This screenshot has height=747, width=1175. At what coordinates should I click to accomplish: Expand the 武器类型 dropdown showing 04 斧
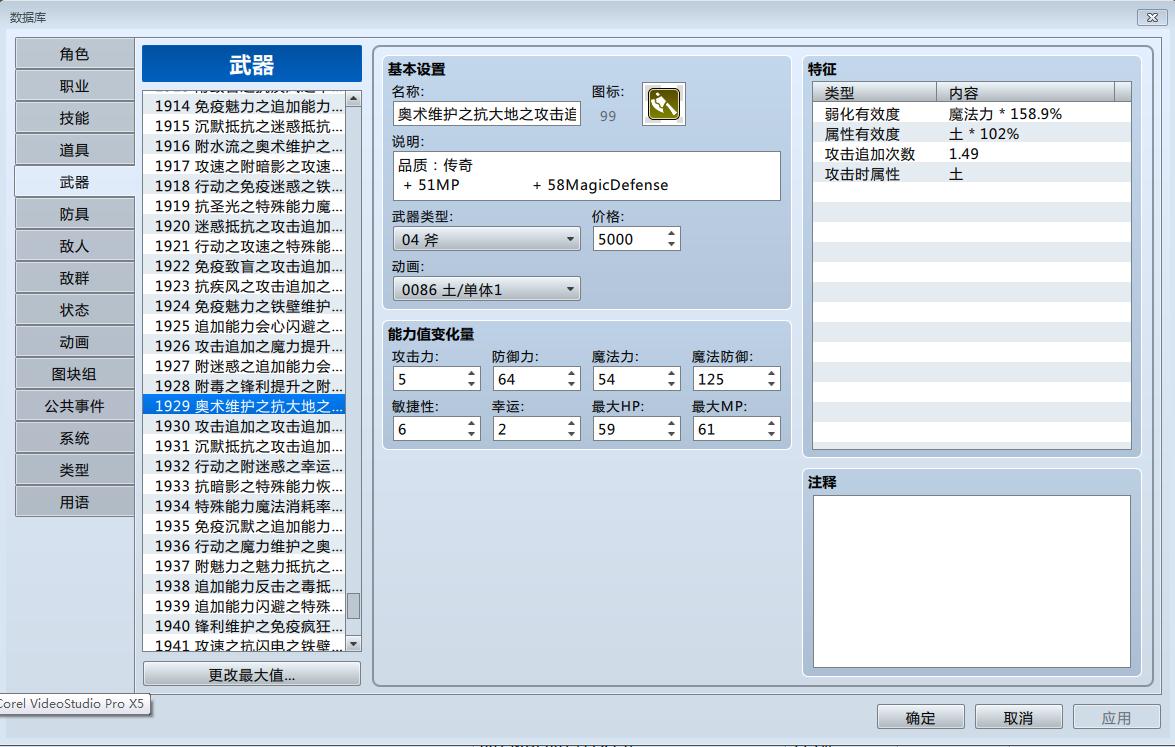point(486,239)
